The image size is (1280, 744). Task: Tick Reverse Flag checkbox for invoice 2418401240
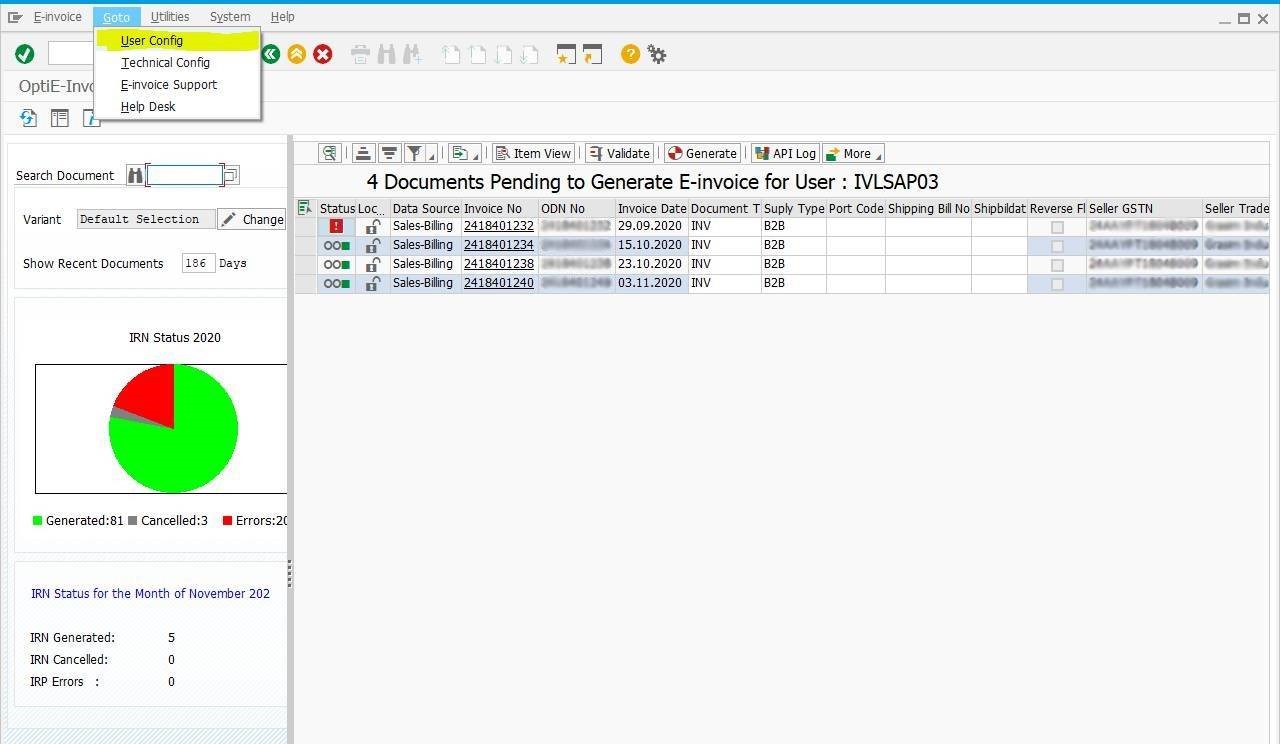coord(1057,284)
